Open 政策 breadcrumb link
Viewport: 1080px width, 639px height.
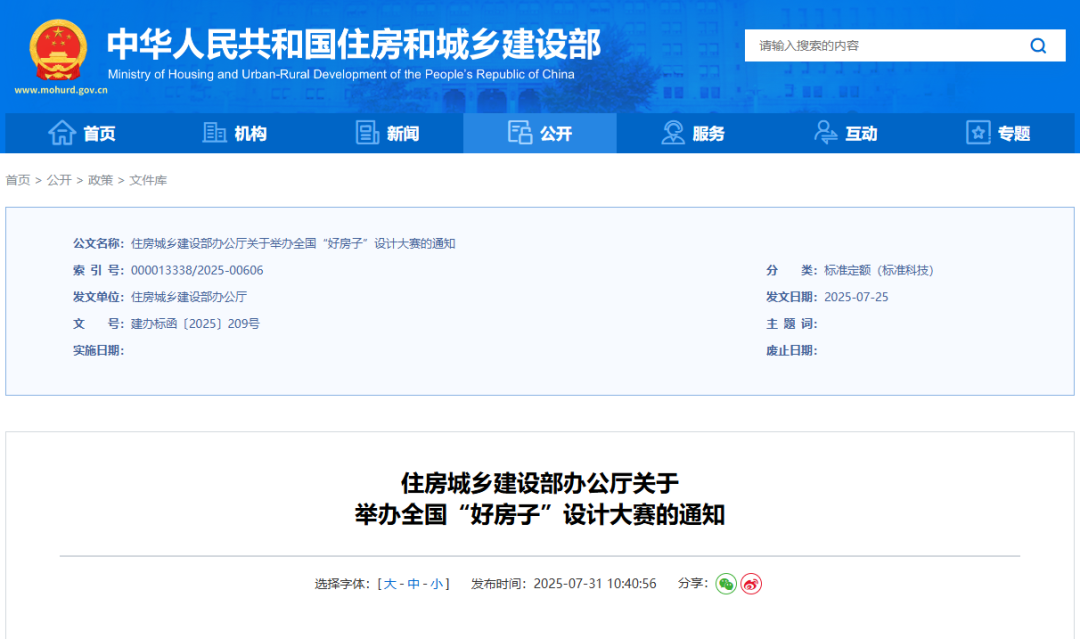[x=100, y=180]
